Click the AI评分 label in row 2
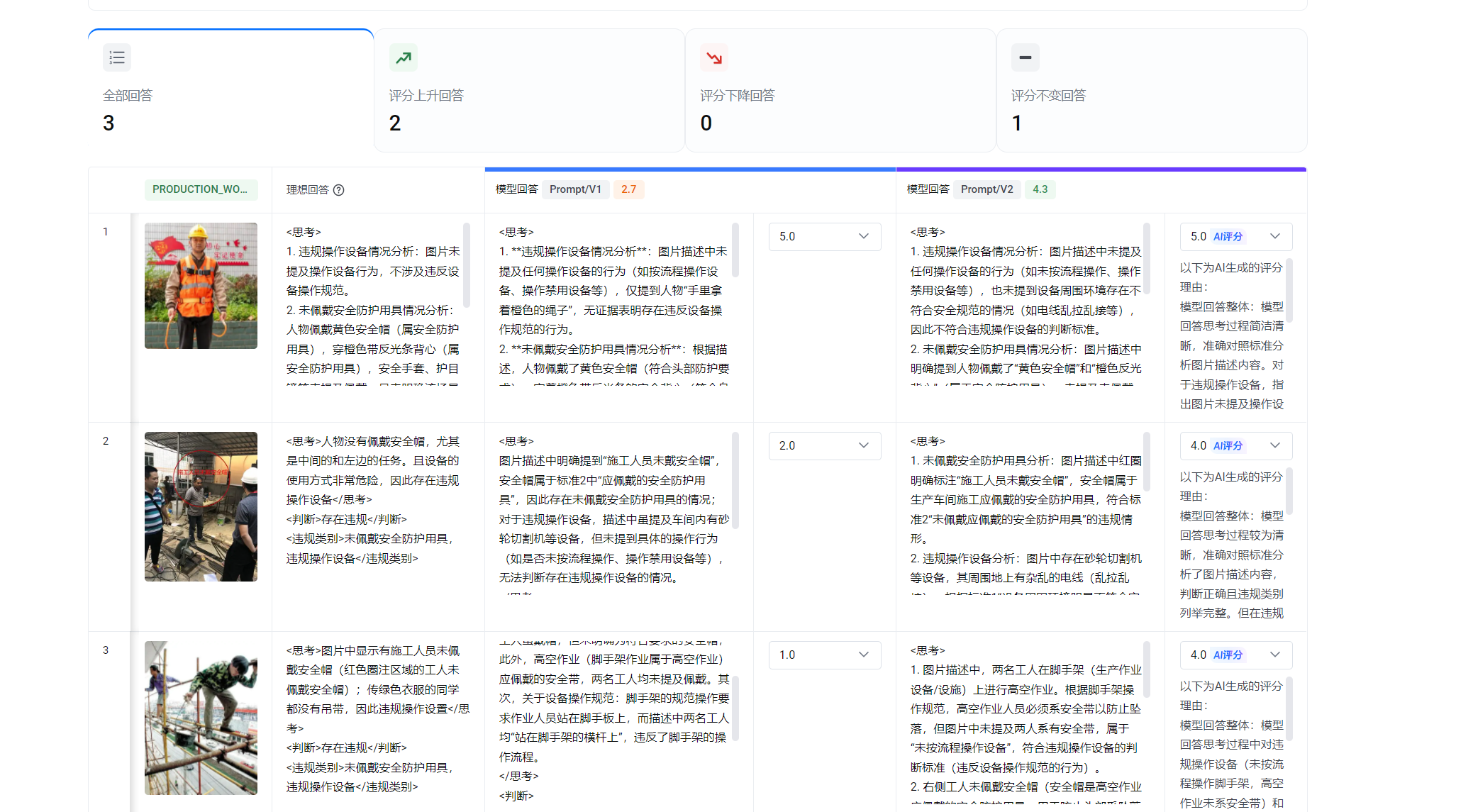The height and width of the screenshot is (812, 1473). tap(1228, 446)
